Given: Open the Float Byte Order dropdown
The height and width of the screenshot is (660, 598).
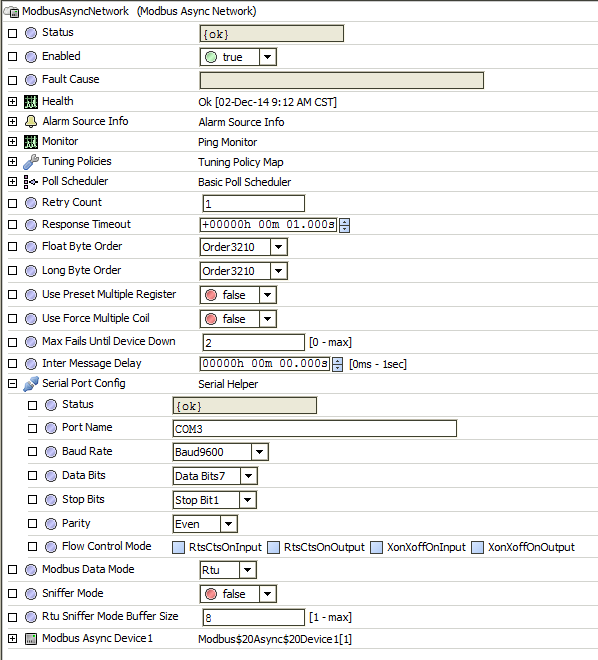Looking at the screenshot, I should click(279, 247).
